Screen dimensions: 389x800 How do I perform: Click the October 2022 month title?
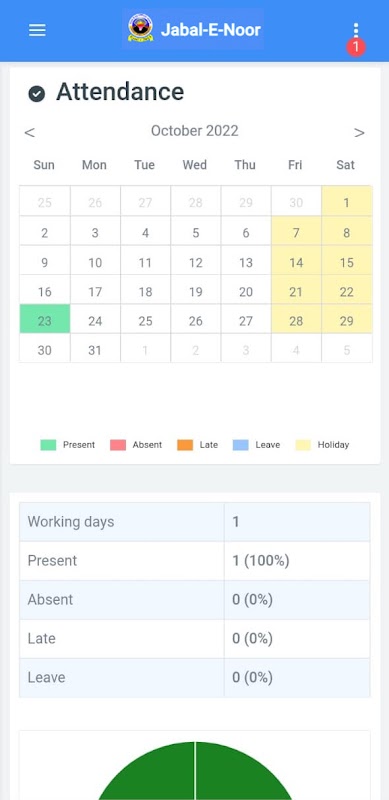[x=194, y=131]
